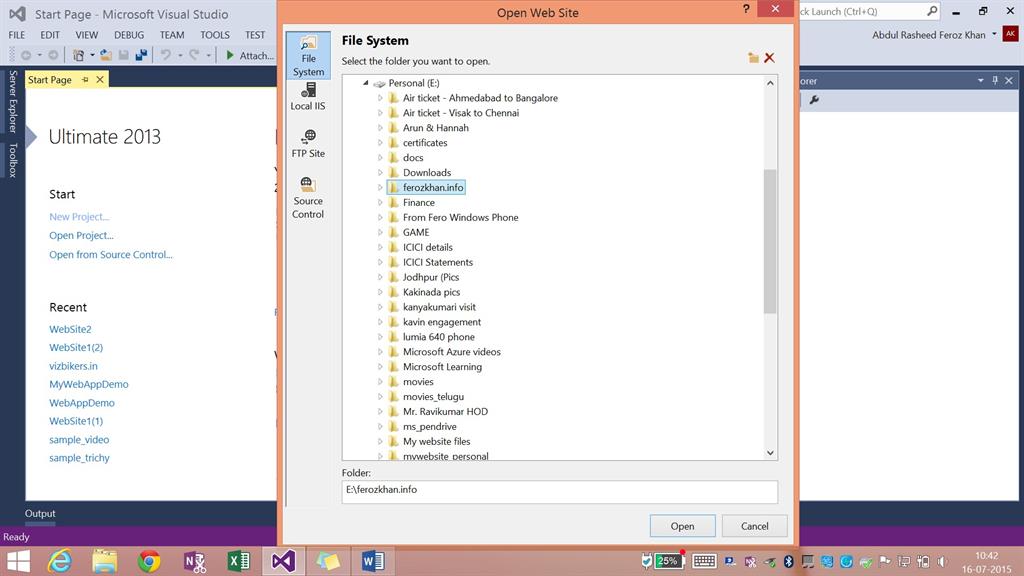Screen dimensions: 1024x576
Task: Choose the Source Control location
Action: pos(308,198)
